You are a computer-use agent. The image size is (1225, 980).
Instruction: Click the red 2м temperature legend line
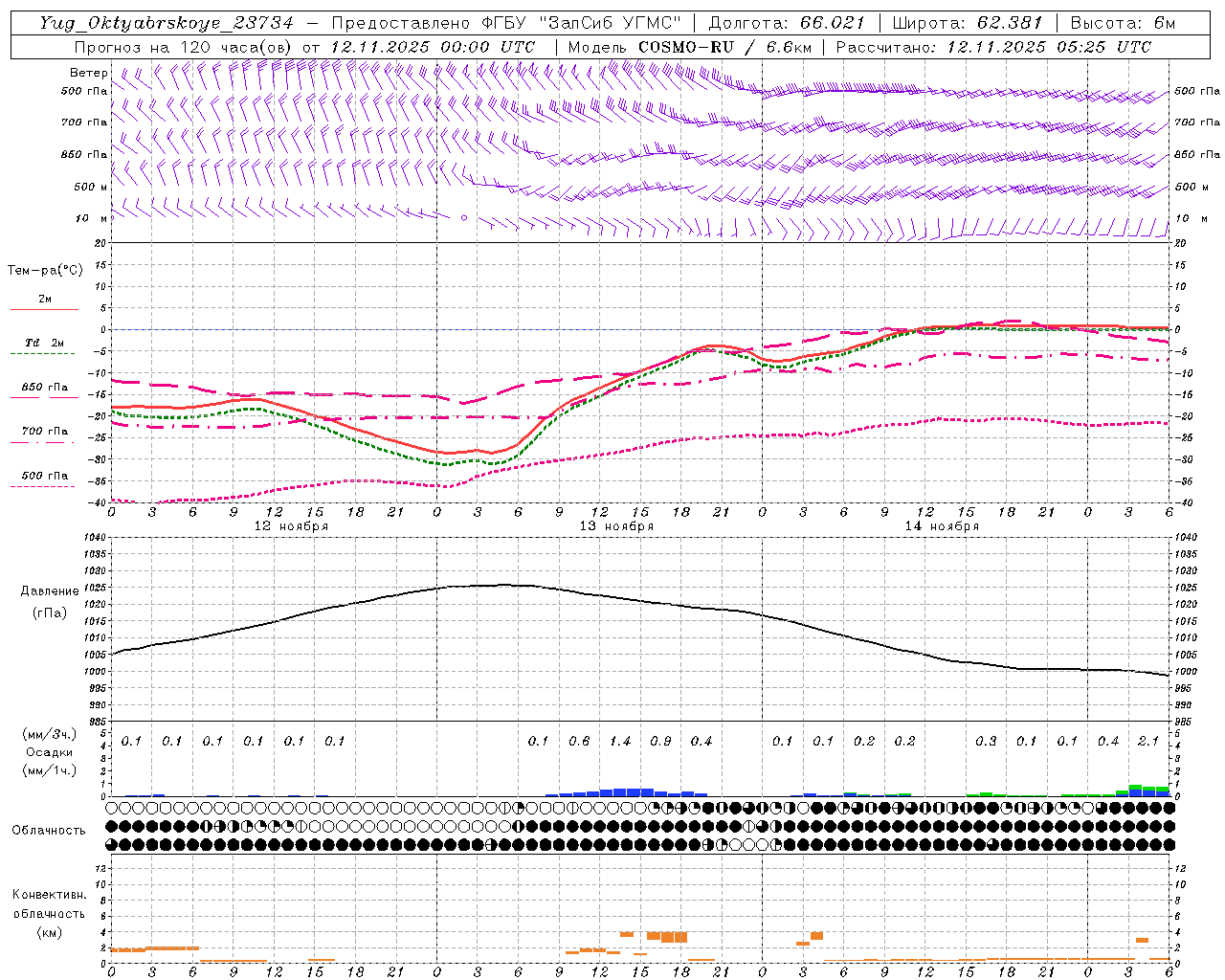click(x=44, y=309)
